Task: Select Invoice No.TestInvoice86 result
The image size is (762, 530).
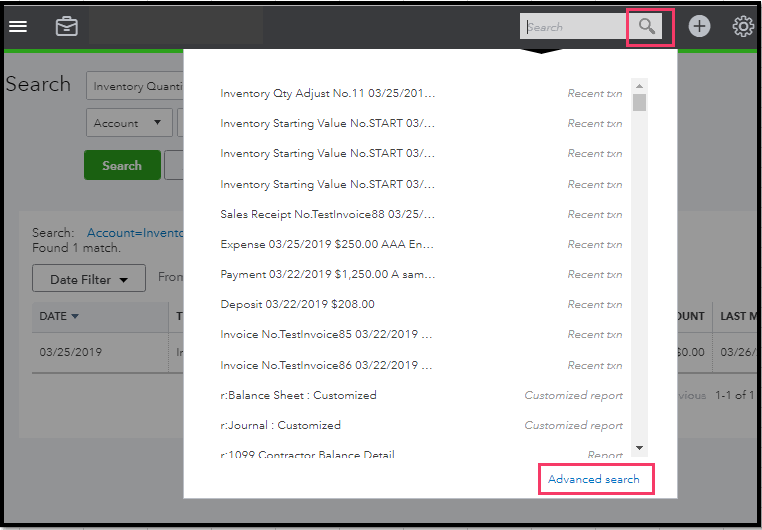Action: [x=421, y=365]
